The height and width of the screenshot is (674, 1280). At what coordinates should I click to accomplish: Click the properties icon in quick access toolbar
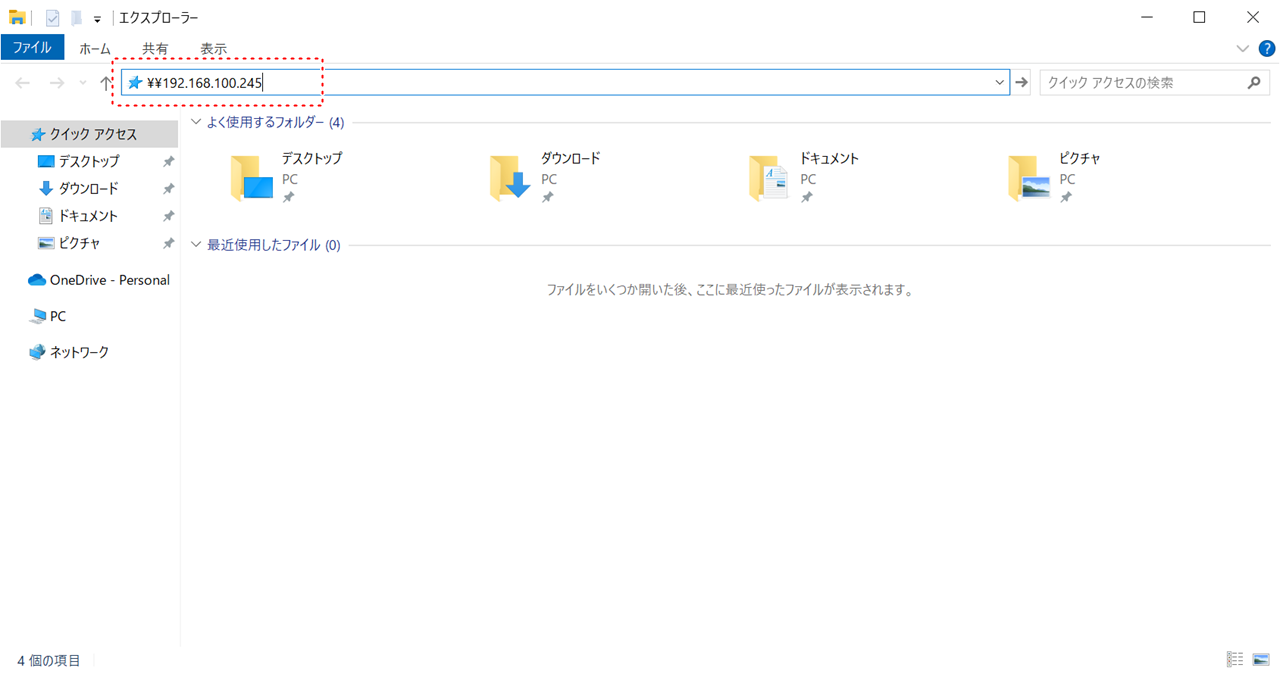[x=53, y=18]
